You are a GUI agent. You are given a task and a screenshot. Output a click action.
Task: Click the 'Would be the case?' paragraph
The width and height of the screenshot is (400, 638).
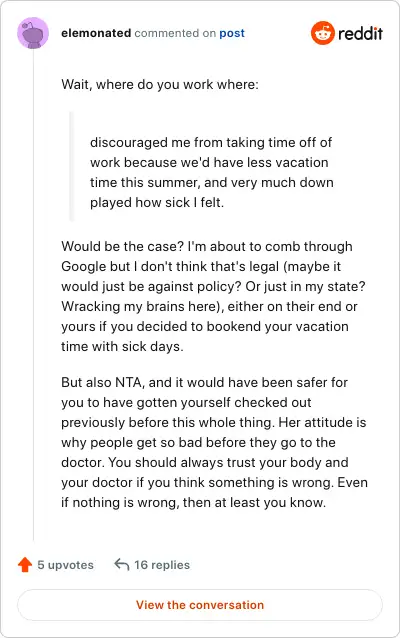tap(214, 296)
